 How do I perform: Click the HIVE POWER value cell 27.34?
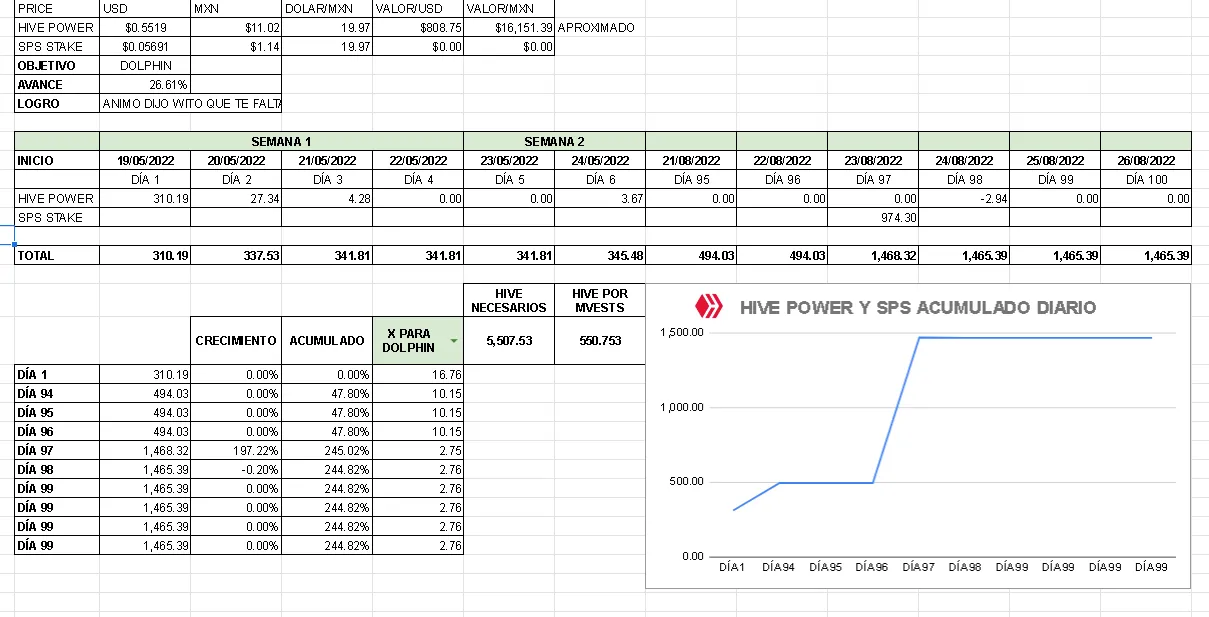(236, 198)
